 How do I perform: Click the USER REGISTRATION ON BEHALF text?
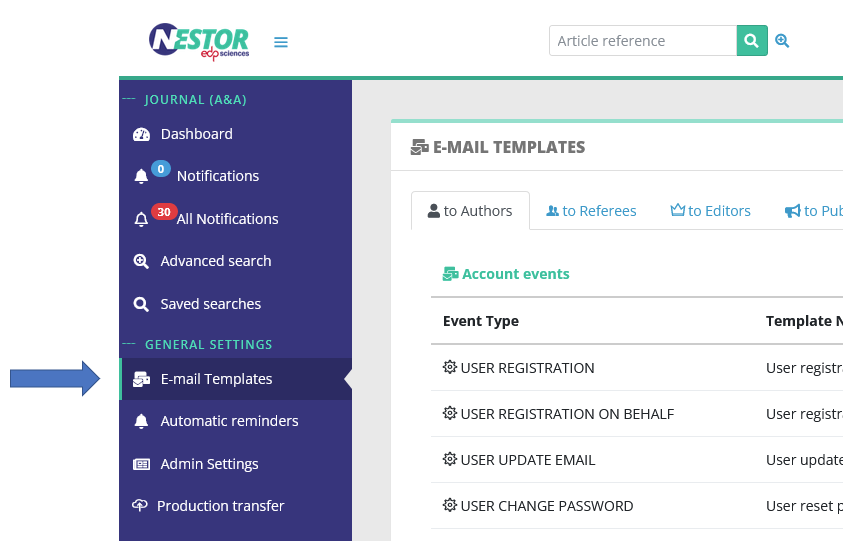[567, 414]
